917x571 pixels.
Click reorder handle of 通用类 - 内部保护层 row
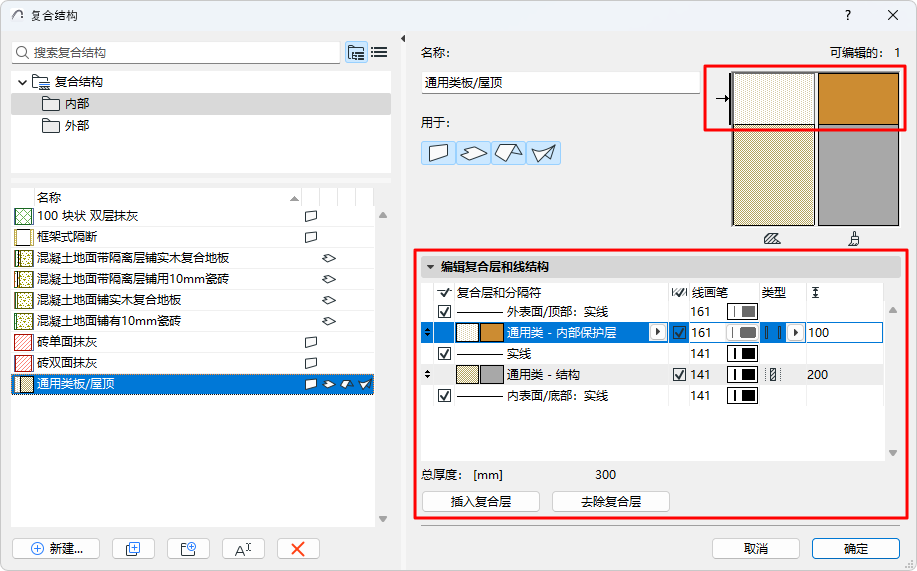click(x=428, y=332)
